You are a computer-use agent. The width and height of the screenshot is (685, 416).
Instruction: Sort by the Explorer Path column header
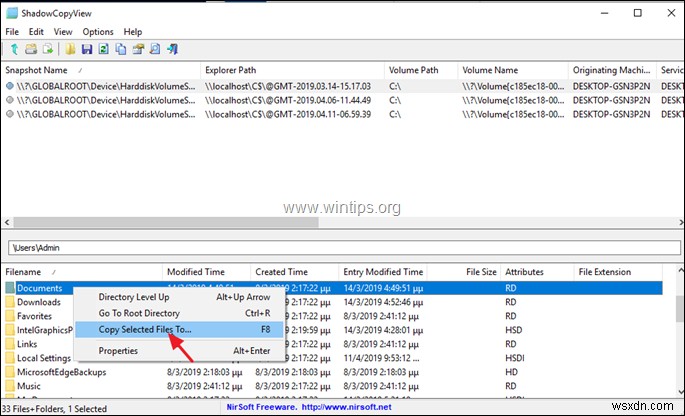click(292, 70)
